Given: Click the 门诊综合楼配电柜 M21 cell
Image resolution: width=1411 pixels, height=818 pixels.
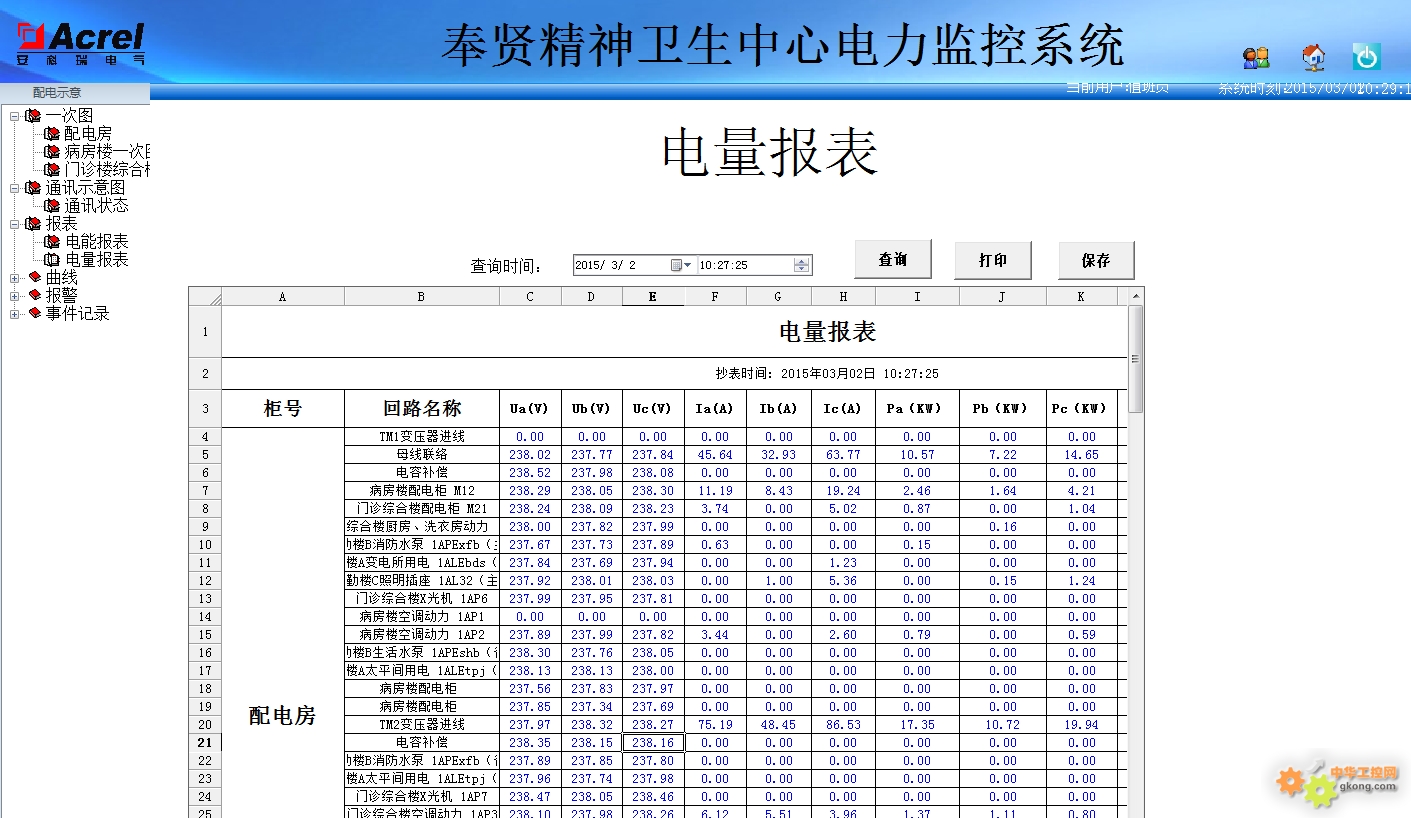Looking at the screenshot, I should tap(422, 508).
